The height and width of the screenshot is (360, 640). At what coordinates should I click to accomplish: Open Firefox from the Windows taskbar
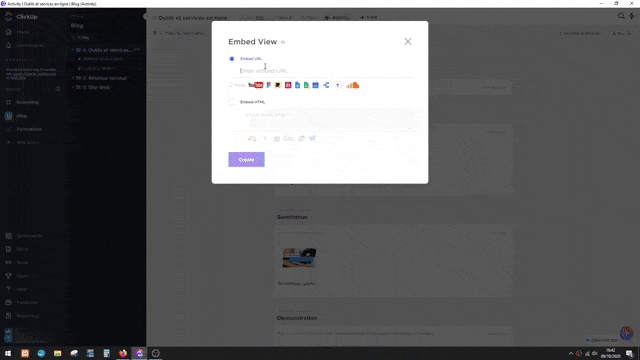click(x=123, y=353)
